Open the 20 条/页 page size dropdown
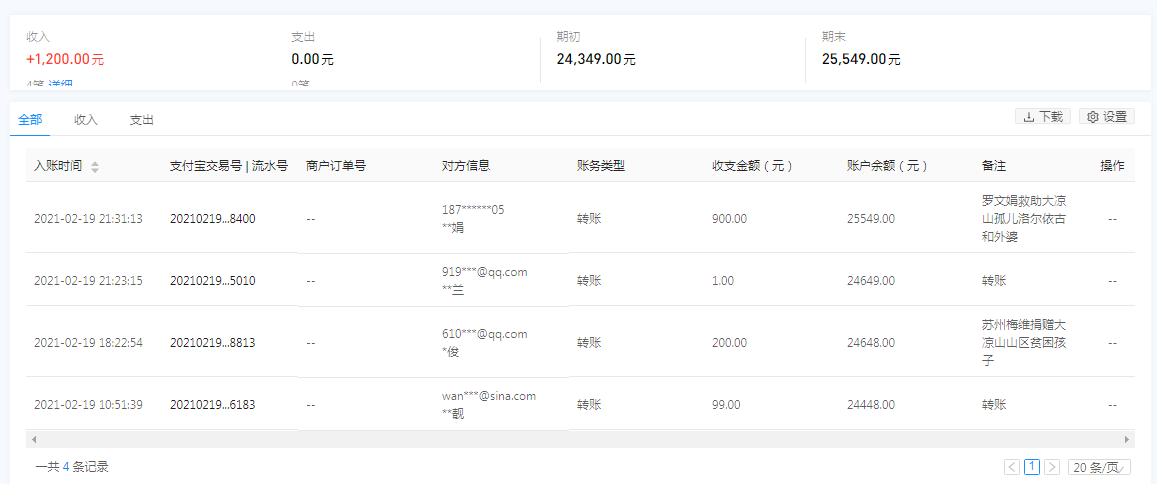 tap(1099, 467)
